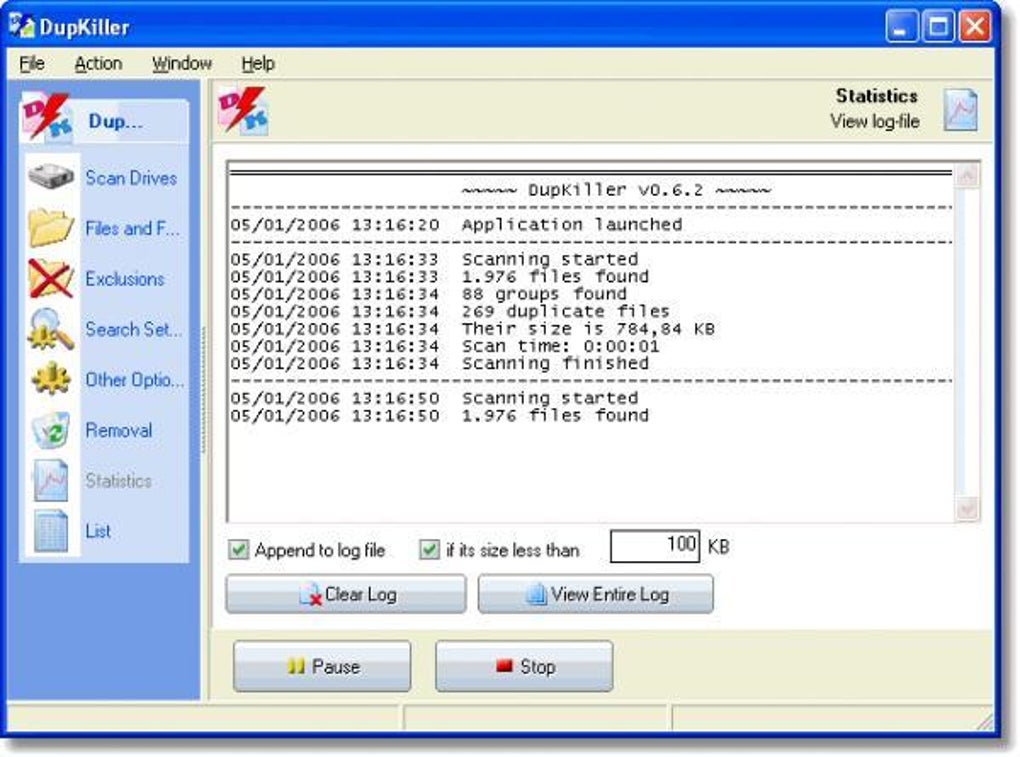
Task: Select the Scan Drives icon
Action: (48, 177)
